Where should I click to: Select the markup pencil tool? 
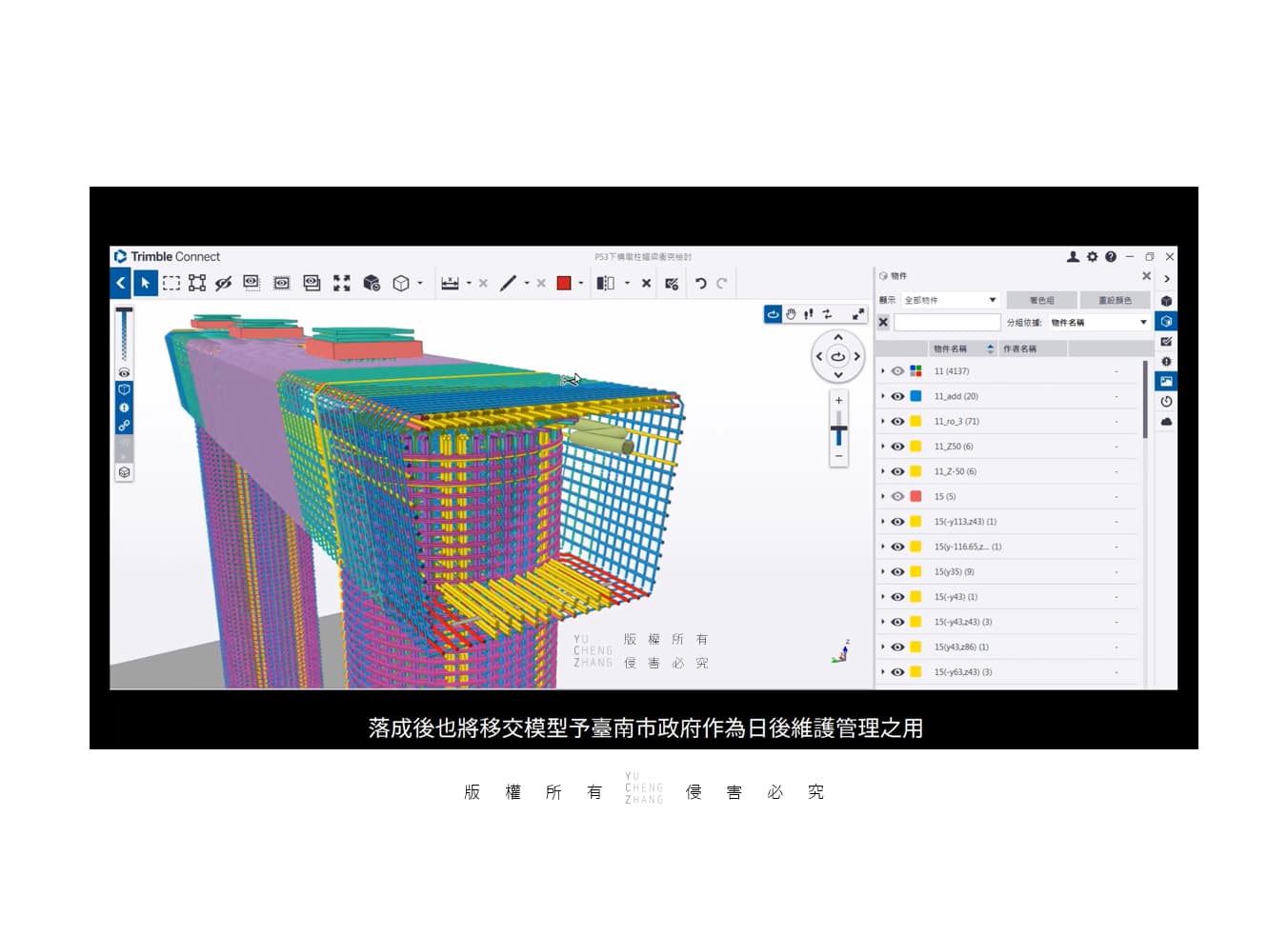pos(508,283)
